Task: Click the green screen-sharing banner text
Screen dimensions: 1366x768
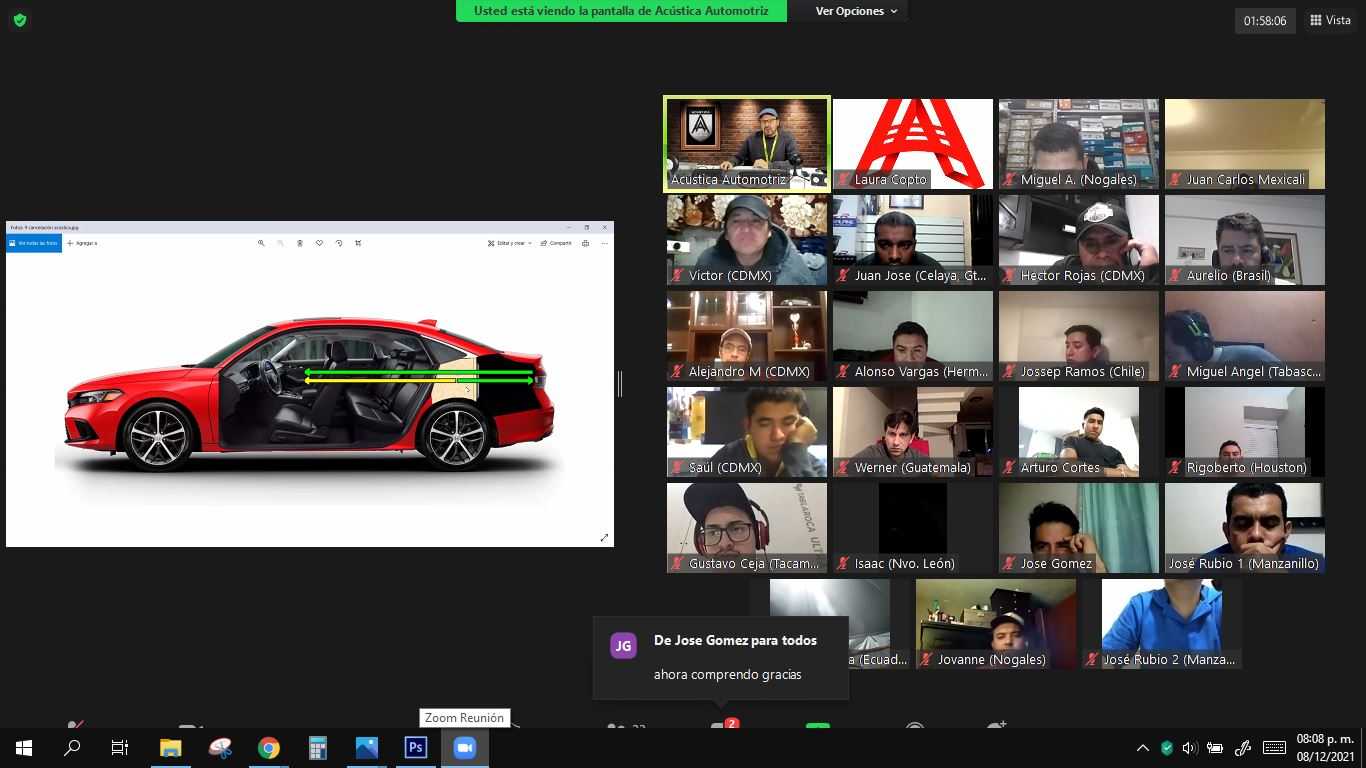Action: pyautogui.click(x=621, y=11)
